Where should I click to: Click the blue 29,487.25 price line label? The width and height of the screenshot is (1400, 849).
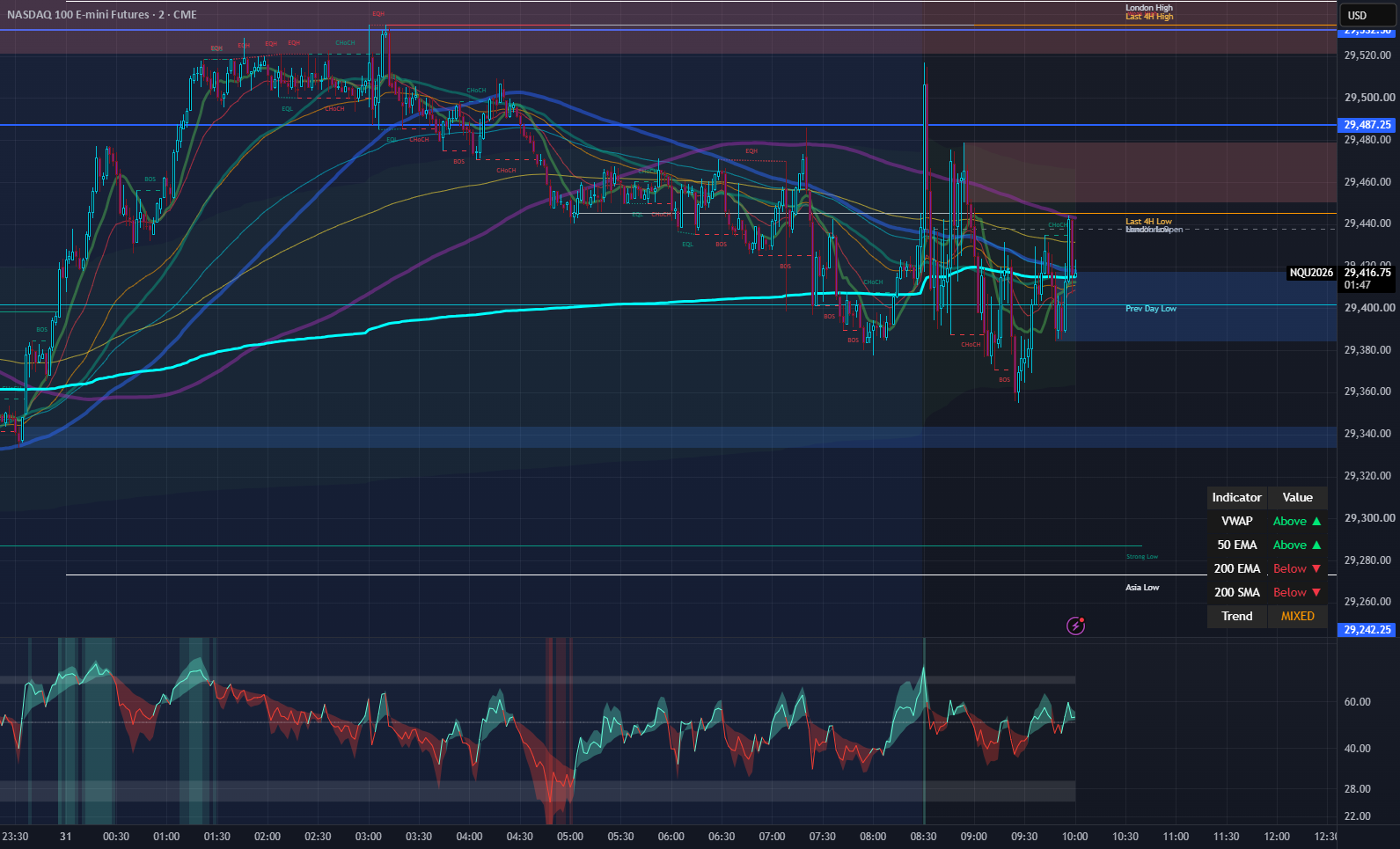pos(1367,125)
